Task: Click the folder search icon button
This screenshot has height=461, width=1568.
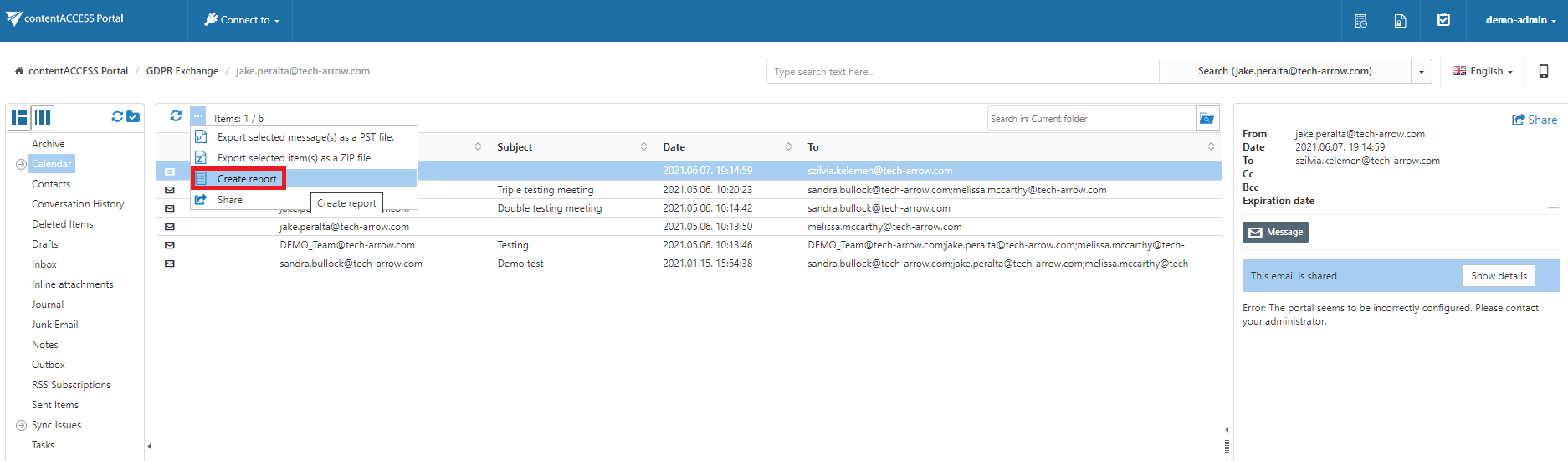Action: click(x=1207, y=119)
